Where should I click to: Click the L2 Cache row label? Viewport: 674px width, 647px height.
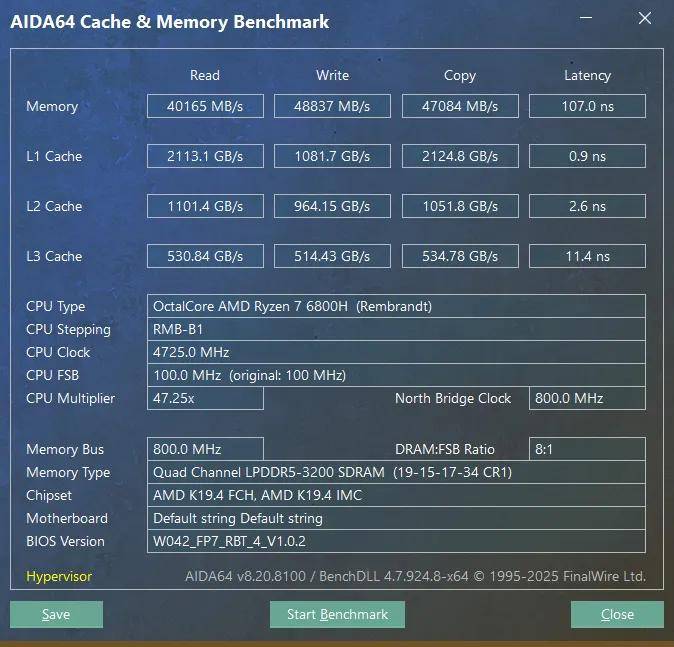click(x=54, y=206)
